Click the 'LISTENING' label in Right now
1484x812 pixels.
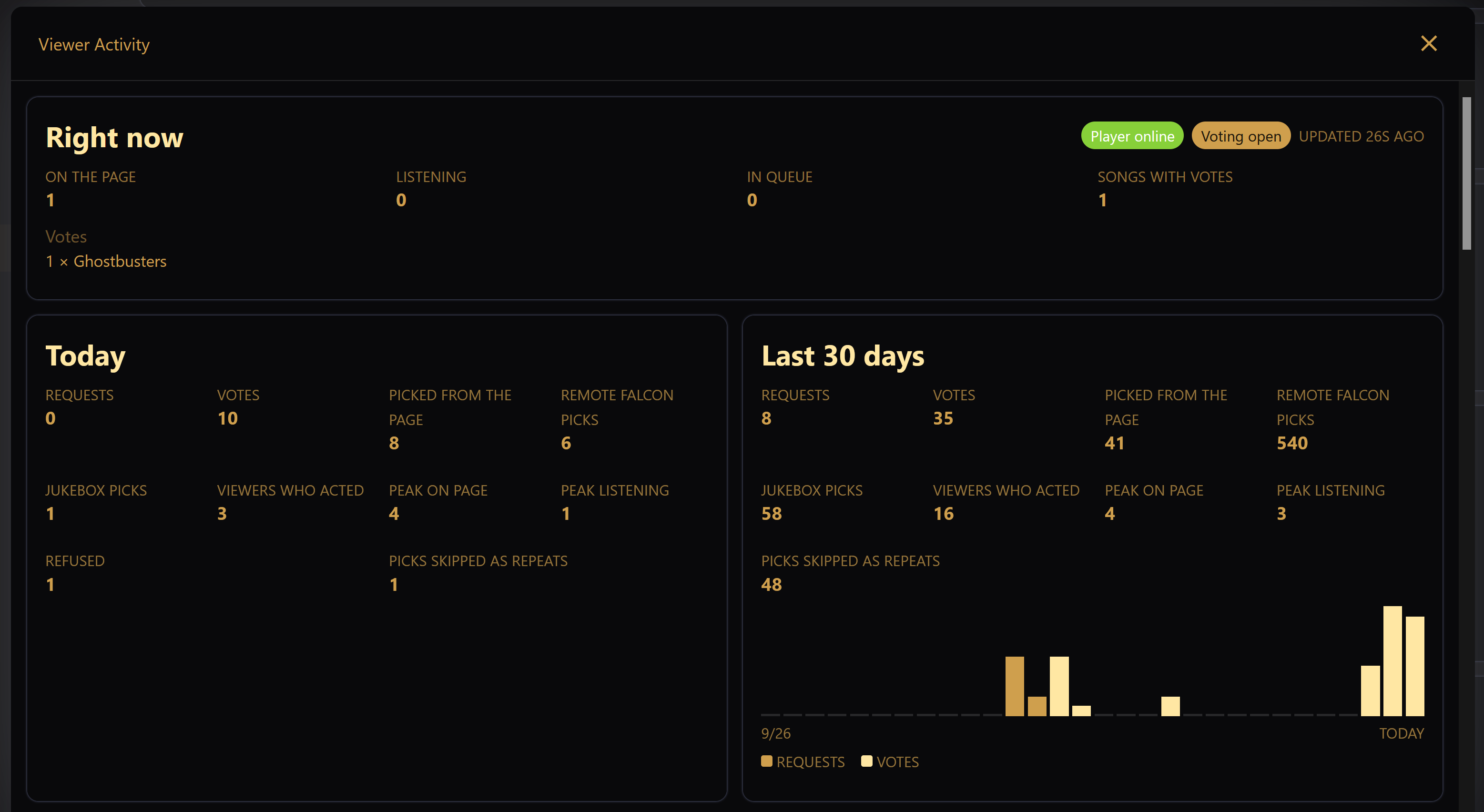click(431, 177)
